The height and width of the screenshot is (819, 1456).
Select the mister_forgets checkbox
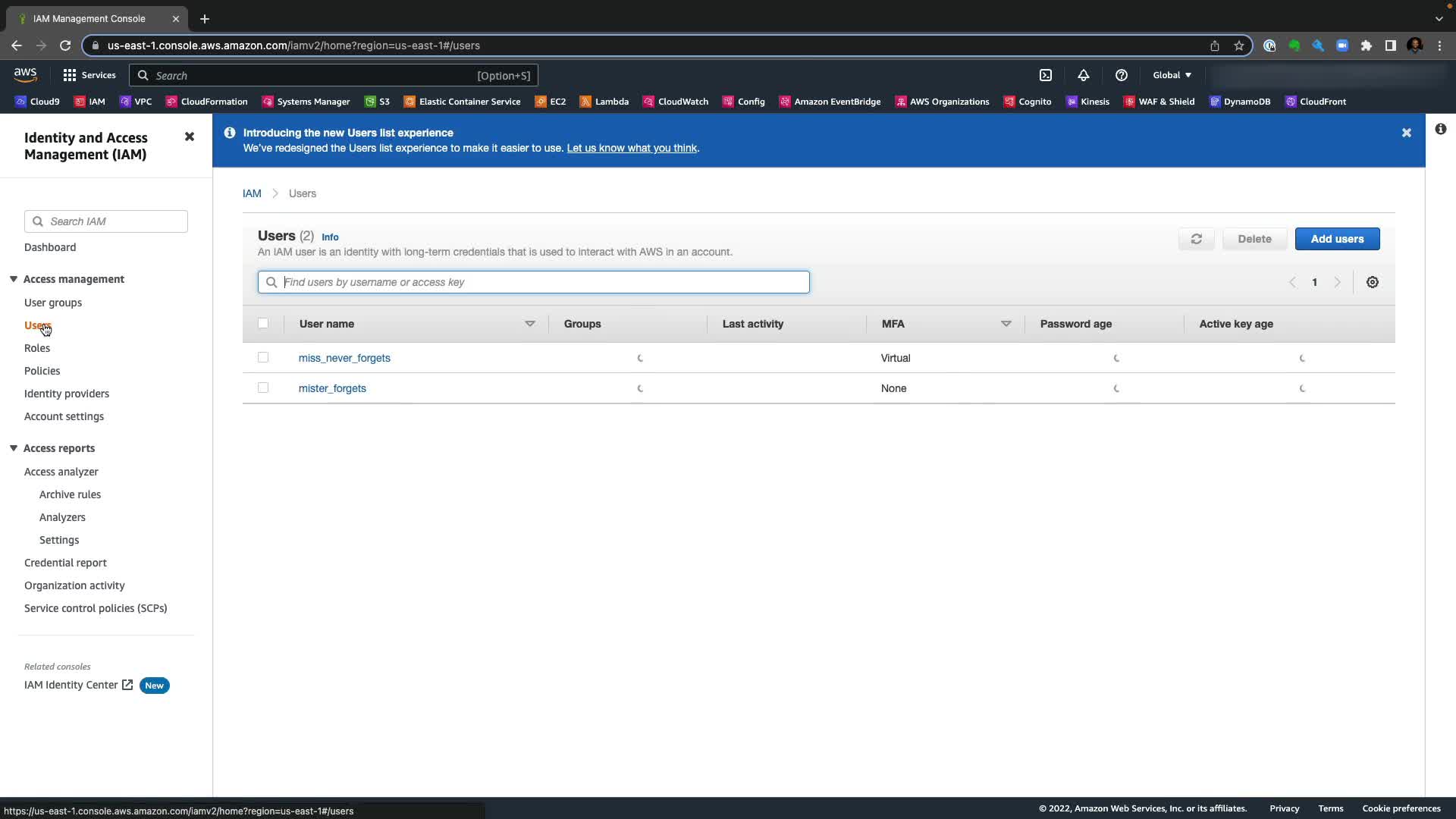point(263,388)
